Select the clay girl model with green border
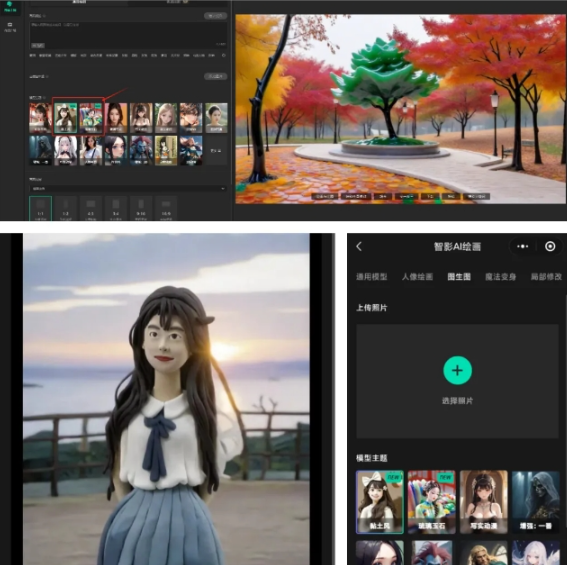The image size is (567, 565). pyautogui.click(x=65, y=118)
